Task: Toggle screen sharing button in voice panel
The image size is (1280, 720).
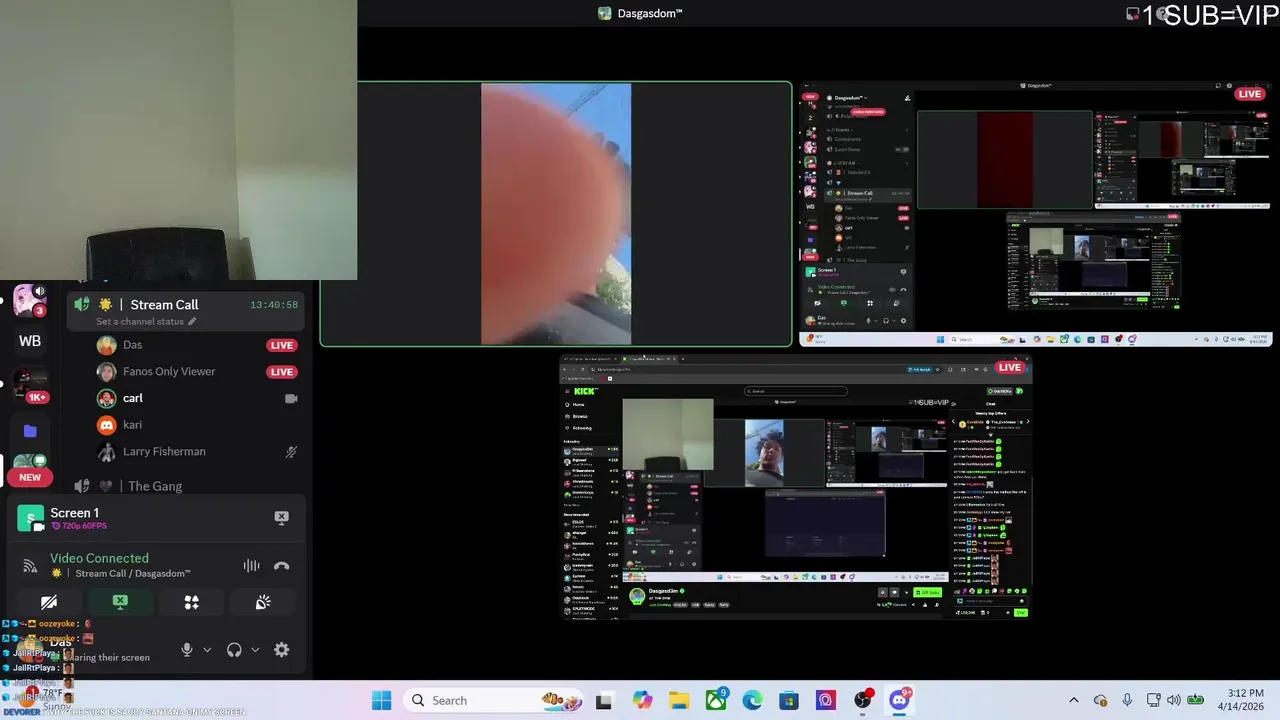Action: [x=120, y=602]
